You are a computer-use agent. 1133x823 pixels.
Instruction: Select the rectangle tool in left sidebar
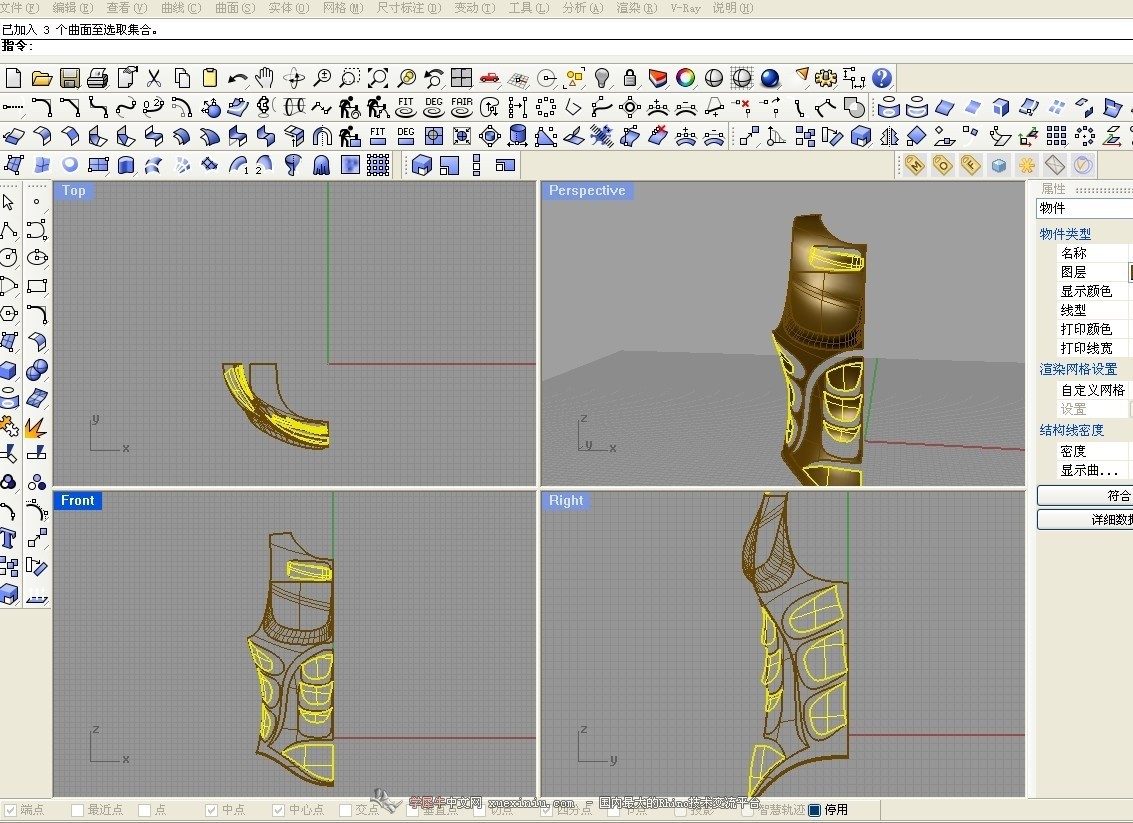[37, 286]
